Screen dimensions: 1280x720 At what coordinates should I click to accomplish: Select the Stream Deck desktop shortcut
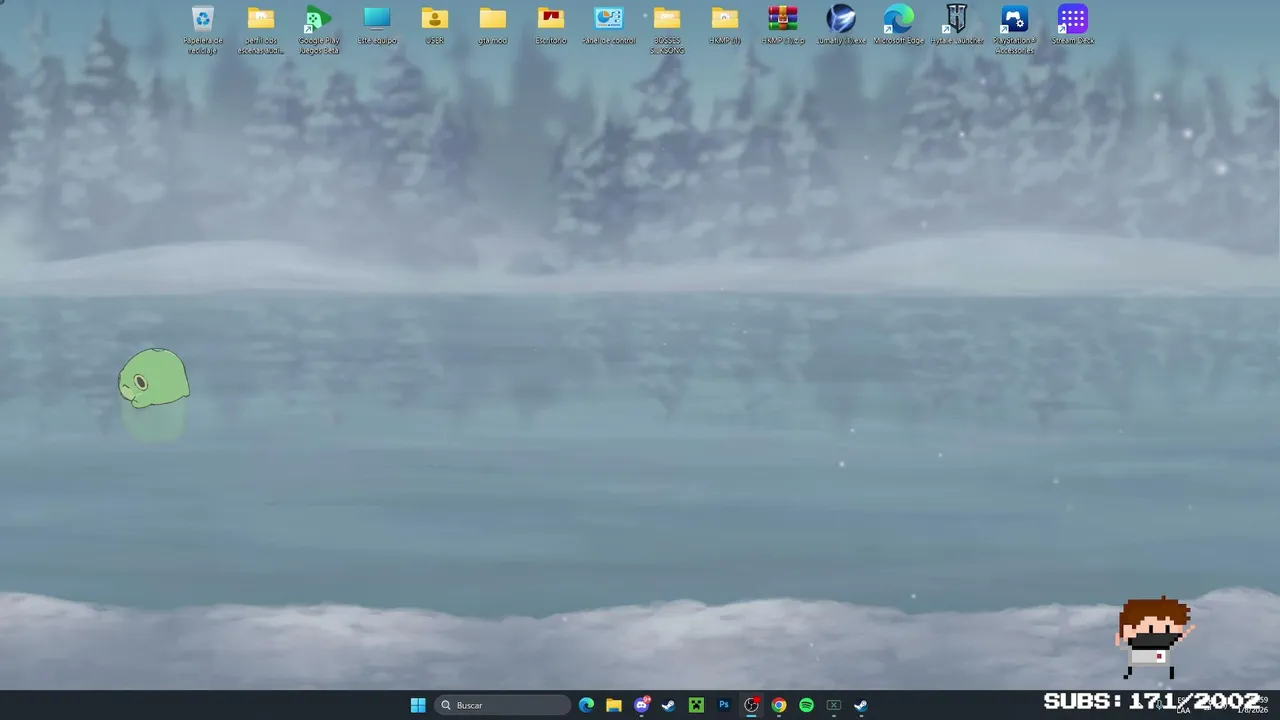coord(1073,26)
